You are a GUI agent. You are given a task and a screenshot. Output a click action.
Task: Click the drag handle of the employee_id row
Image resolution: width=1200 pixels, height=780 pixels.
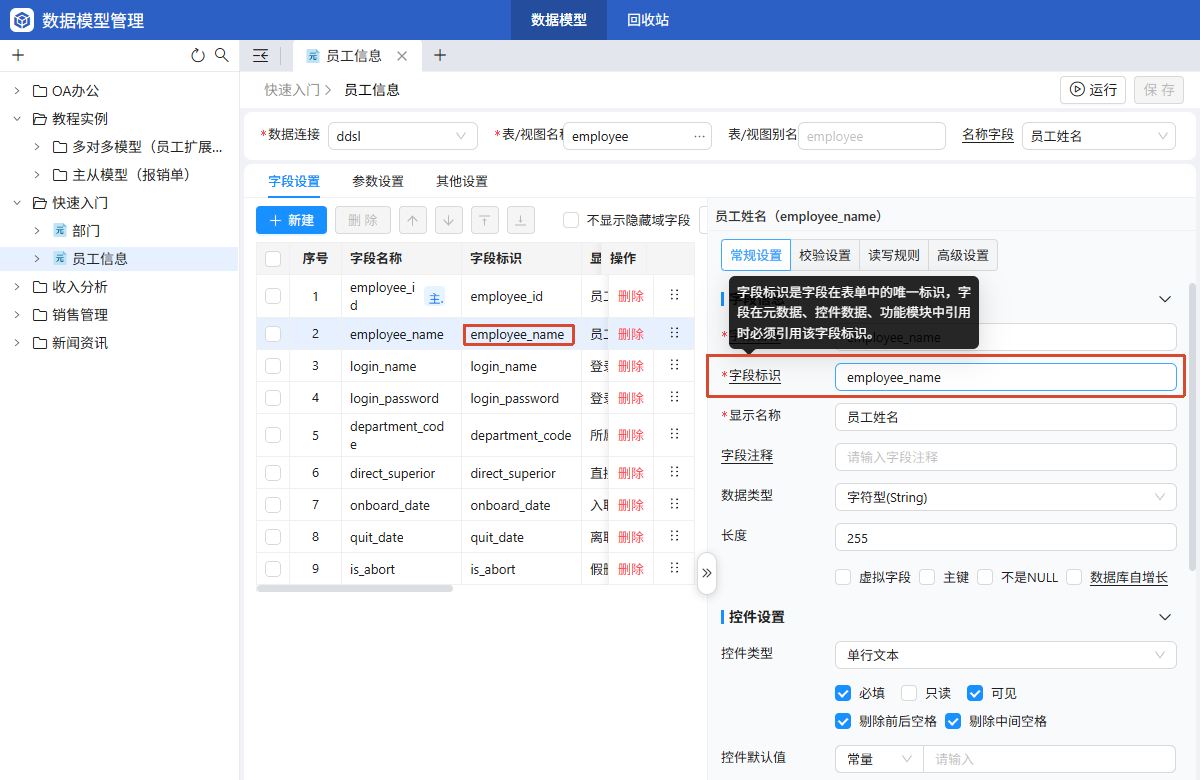674,296
